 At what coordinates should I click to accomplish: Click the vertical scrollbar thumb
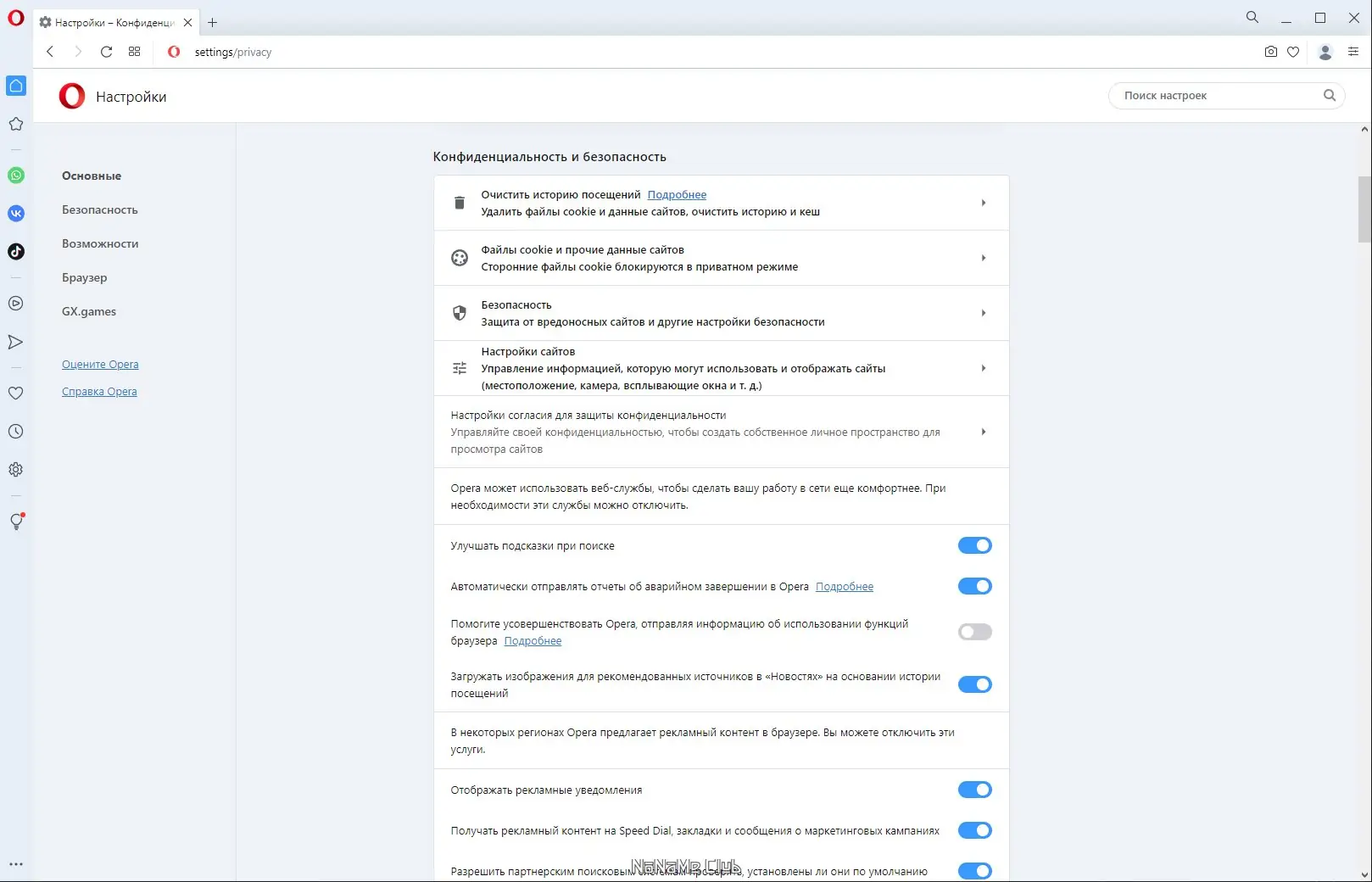point(1364,209)
